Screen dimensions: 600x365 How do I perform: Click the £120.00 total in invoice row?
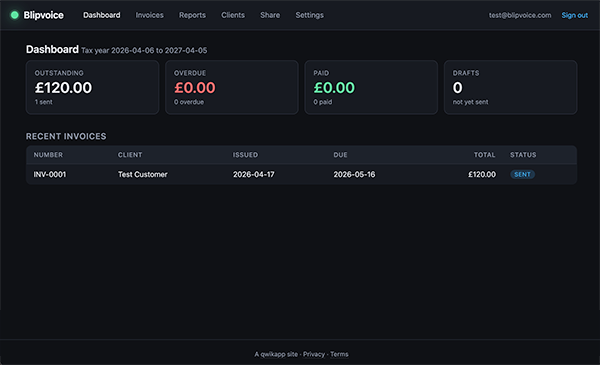tap(482, 174)
